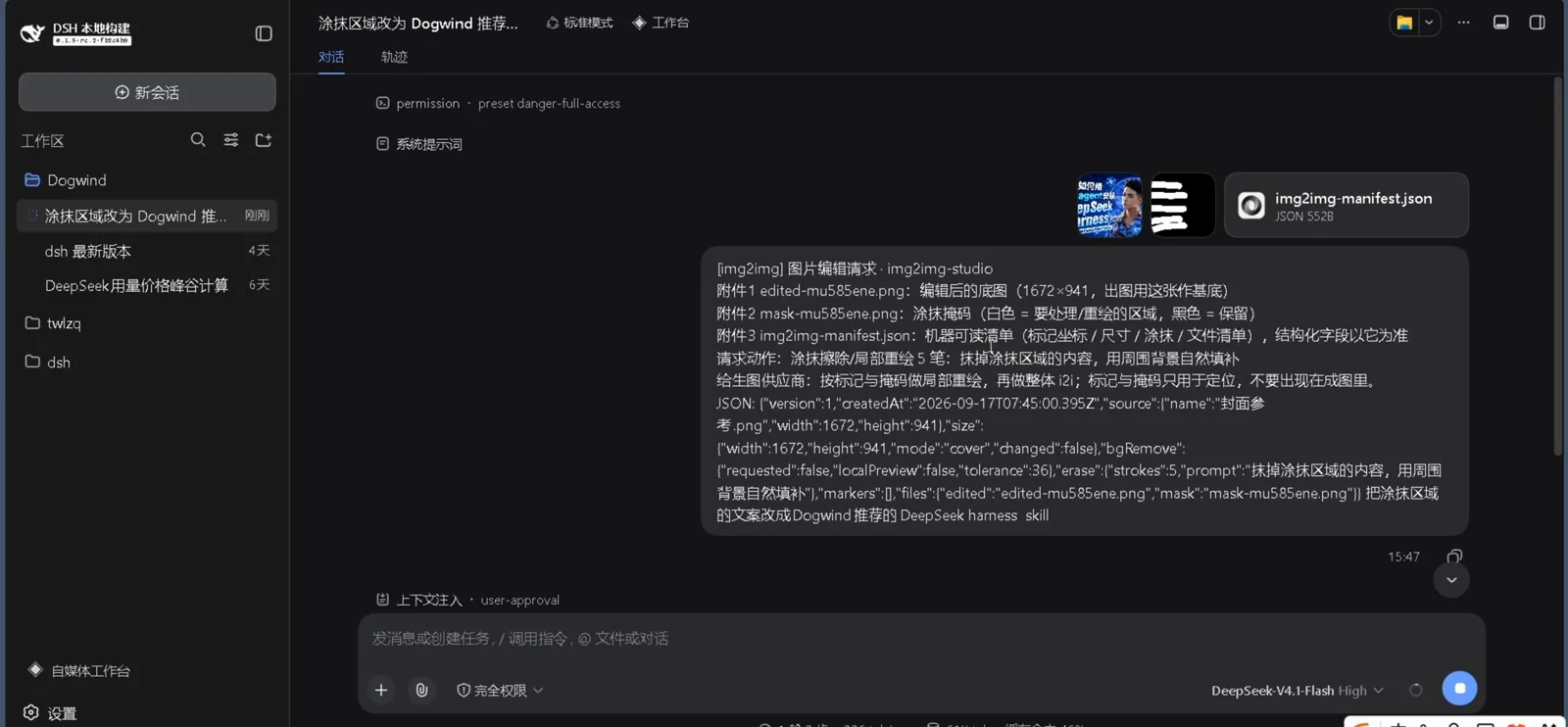
Task: Click the loading spinner icon in composer
Action: (x=1416, y=690)
